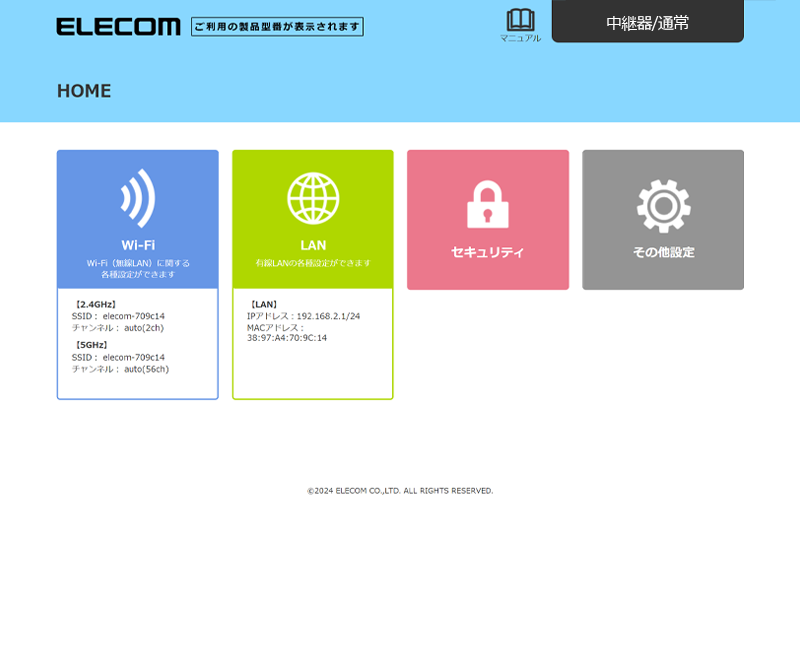Open the セキュリティ tile label
Image resolution: width=800 pixels, height=650 pixels.
tap(488, 252)
